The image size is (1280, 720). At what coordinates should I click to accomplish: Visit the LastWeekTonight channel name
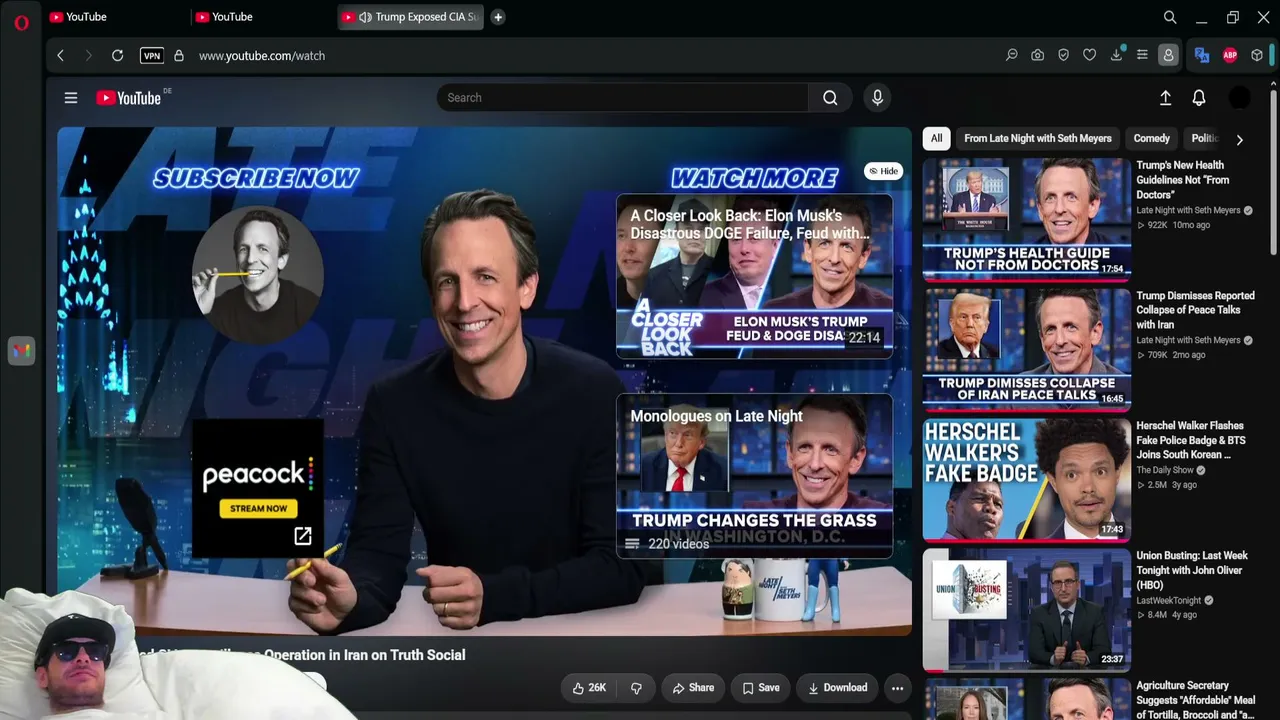pyautogui.click(x=1169, y=600)
